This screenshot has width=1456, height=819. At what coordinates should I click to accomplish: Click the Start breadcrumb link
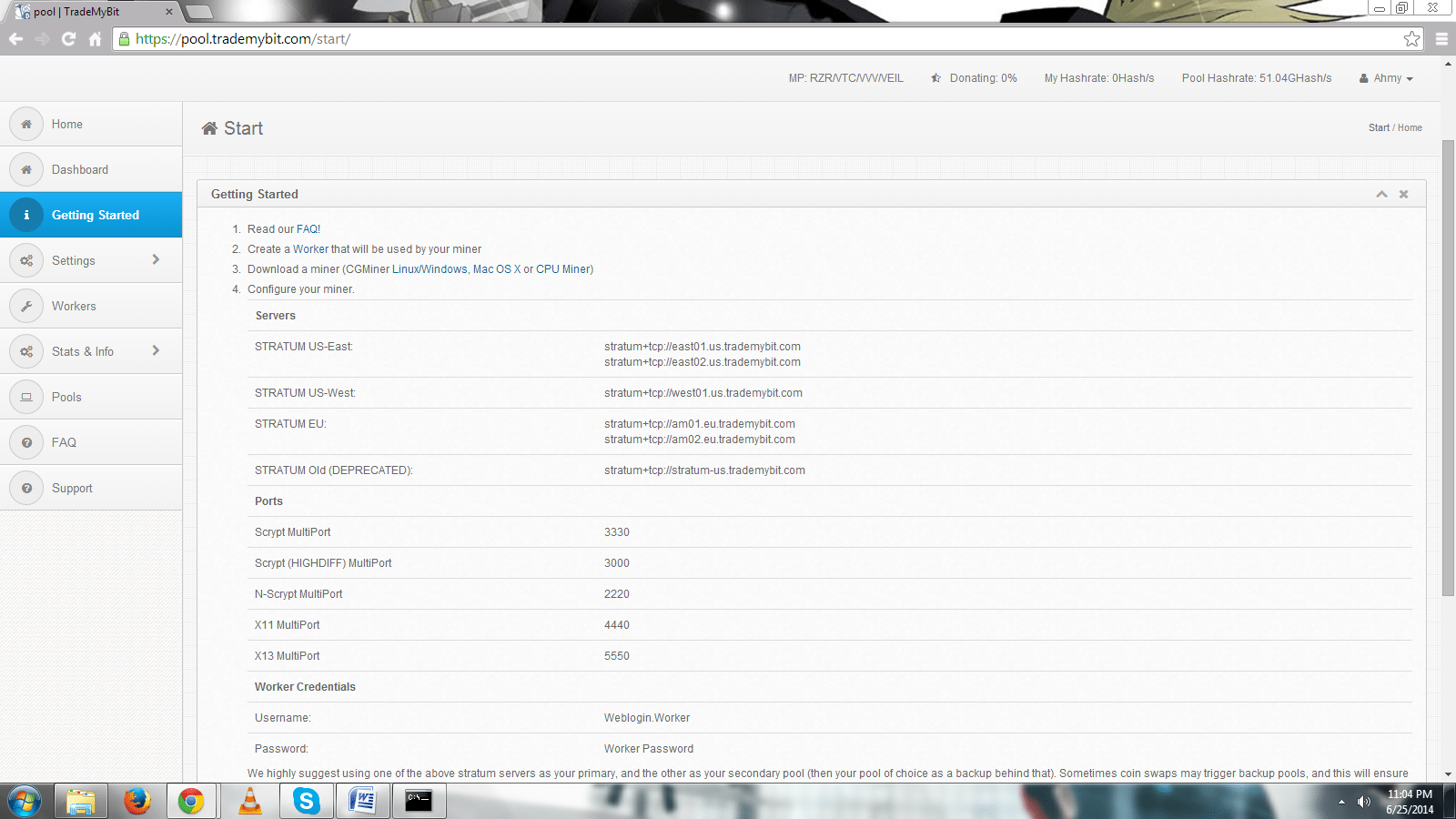[1379, 127]
